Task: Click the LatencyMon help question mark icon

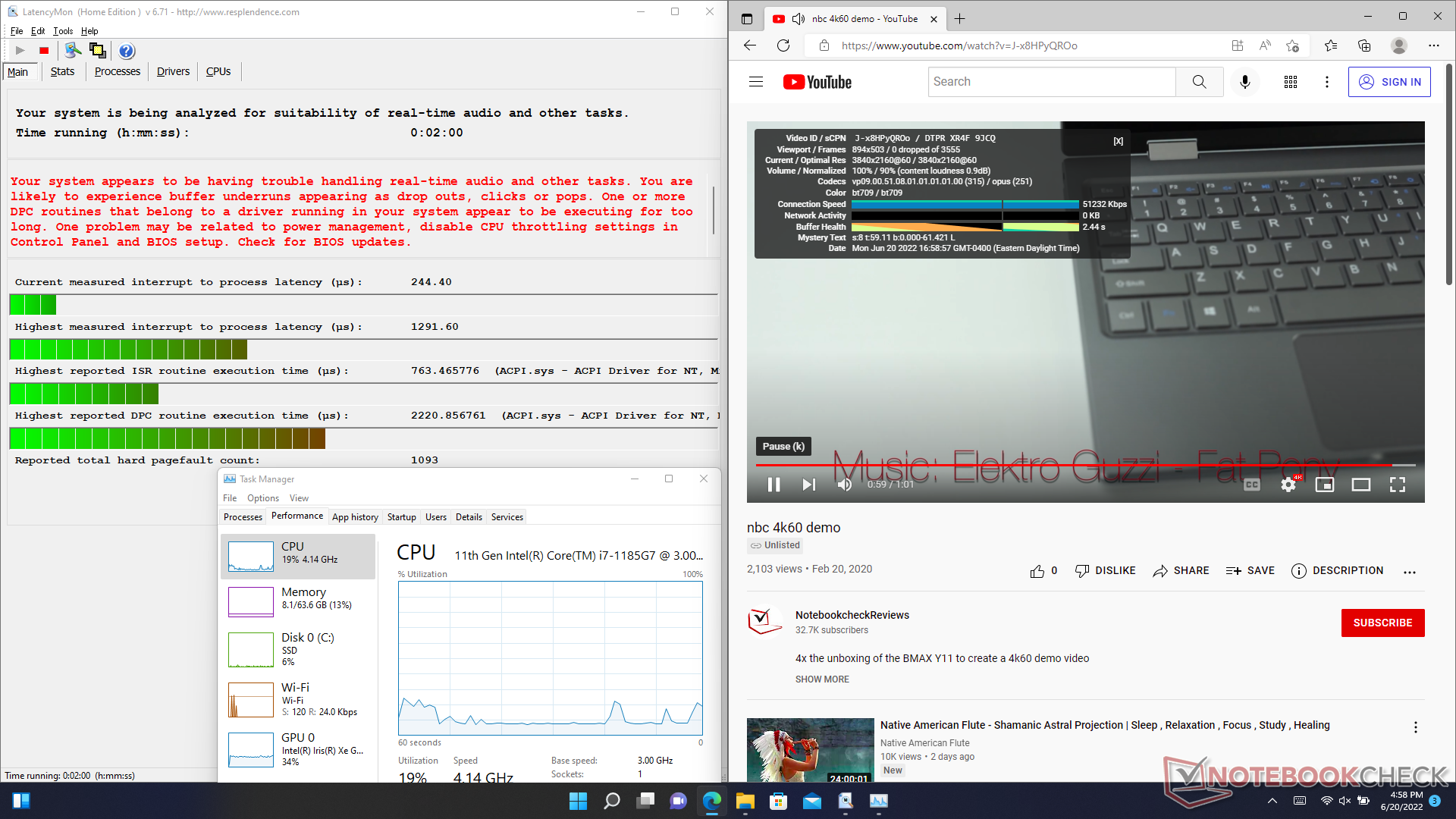Action: (x=127, y=51)
